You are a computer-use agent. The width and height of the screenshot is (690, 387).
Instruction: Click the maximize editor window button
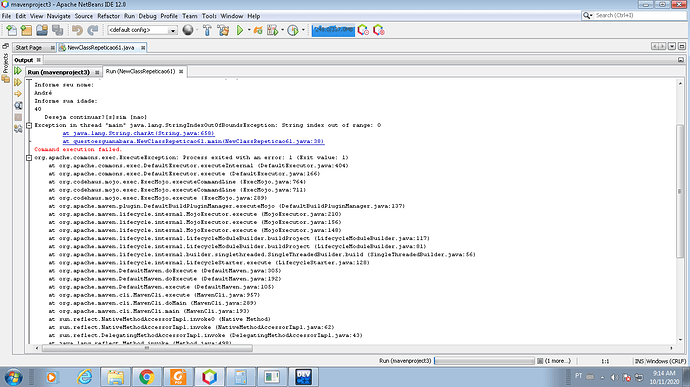tap(682, 46)
